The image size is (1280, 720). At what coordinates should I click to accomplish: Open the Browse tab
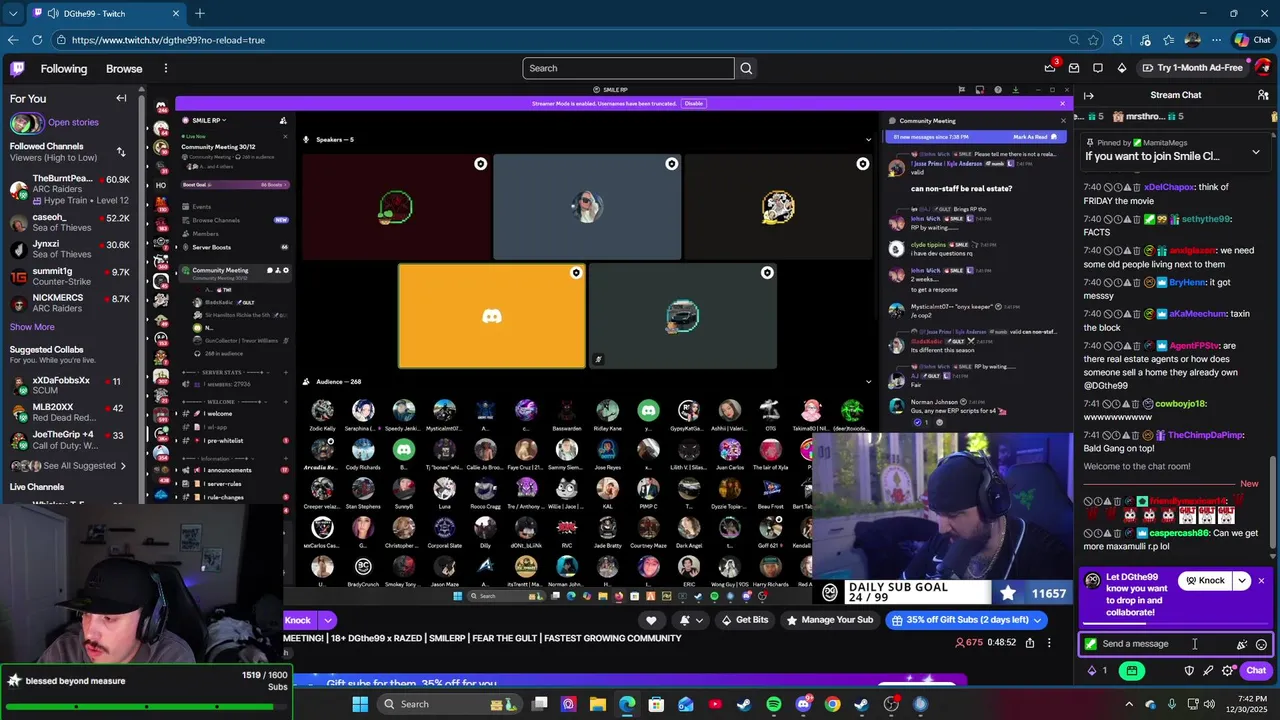pos(124,69)
